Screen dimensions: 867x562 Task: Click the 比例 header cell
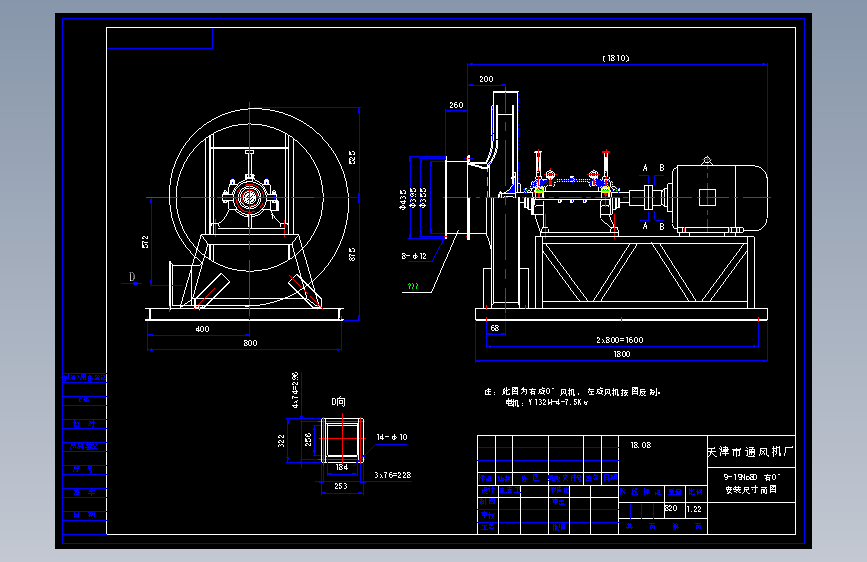(x=696, y=492)
